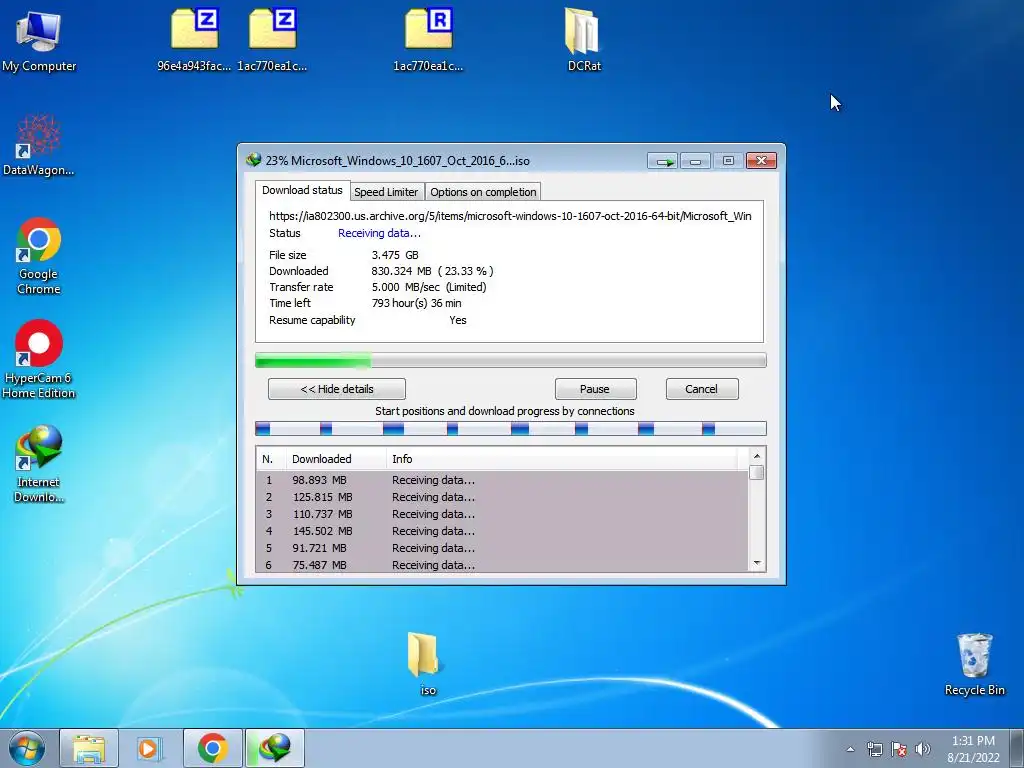Click the green arrow title bar button
The height and width of the screenshot is (768, 1024).
[663, 161]
